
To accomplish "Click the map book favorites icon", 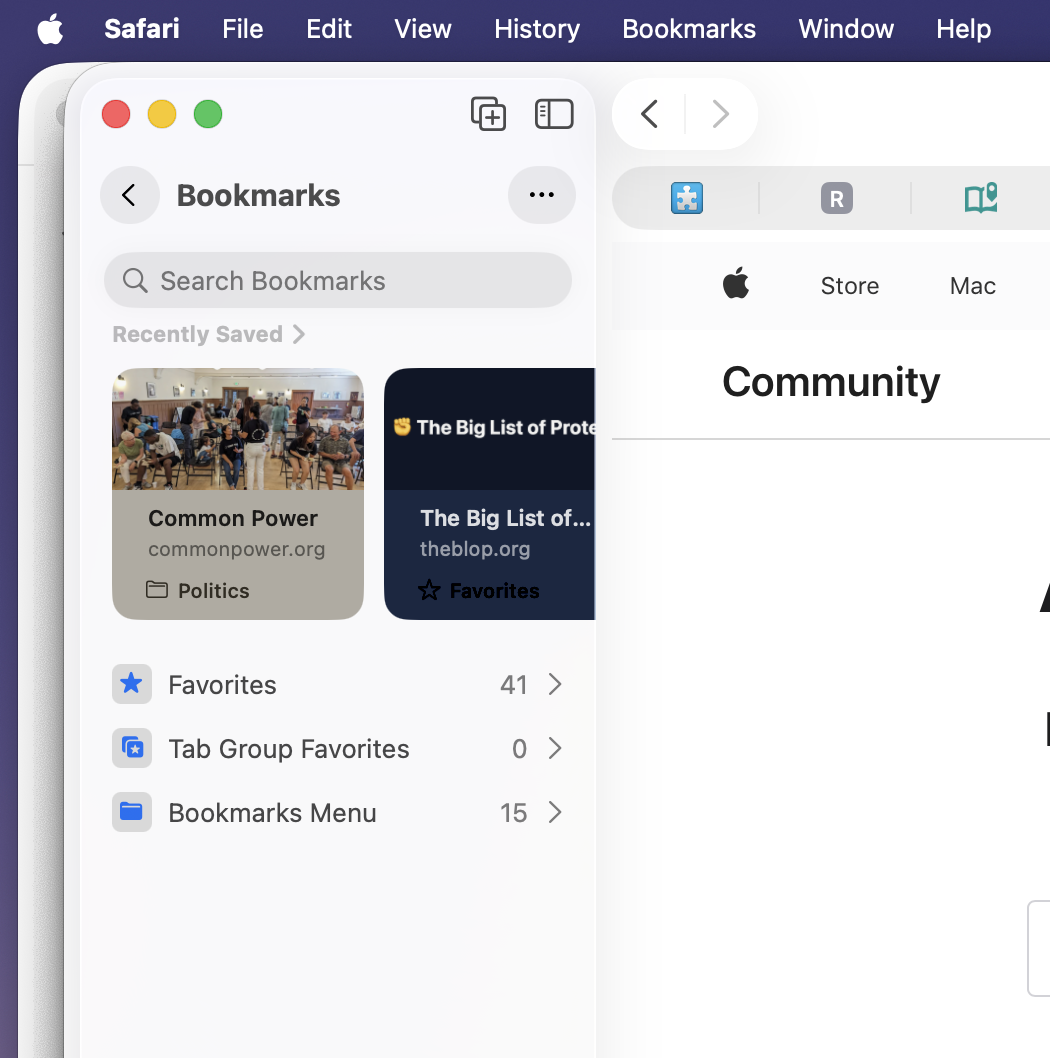I will coord(981,198).
